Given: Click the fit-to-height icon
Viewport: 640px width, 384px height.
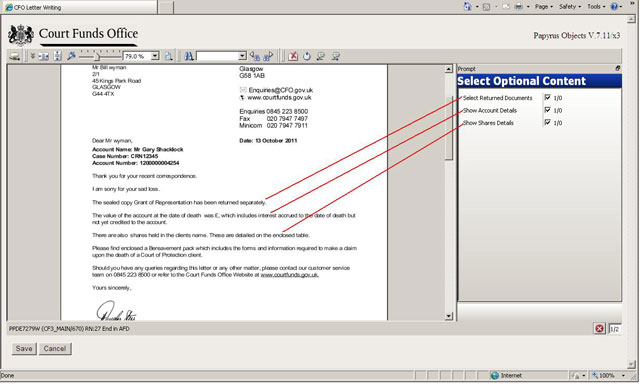Looking at the screenshot, I should coord(58,56).
